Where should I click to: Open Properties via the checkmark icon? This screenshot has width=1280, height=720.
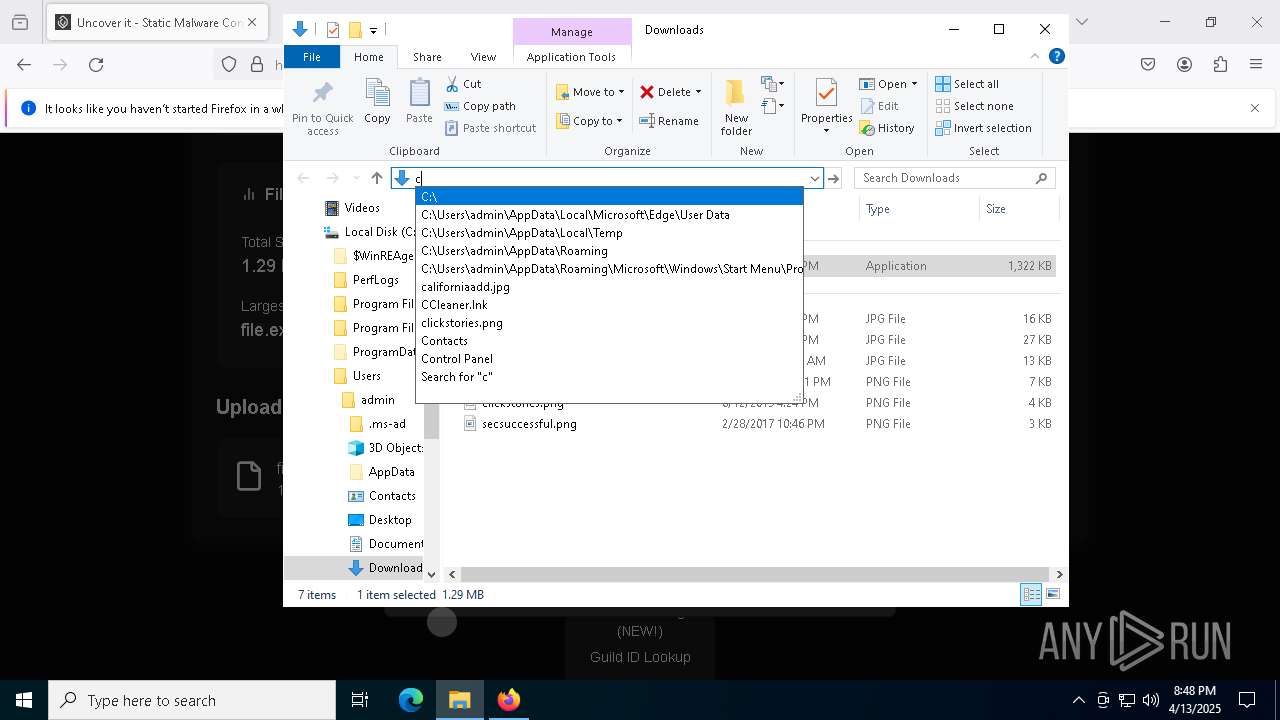(826, 93)
